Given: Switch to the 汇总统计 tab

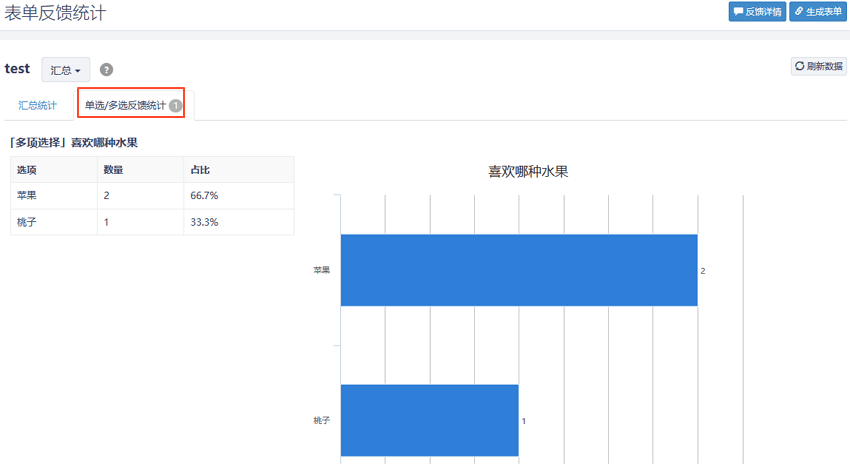Looking at the screenshot, I should 37,105.
